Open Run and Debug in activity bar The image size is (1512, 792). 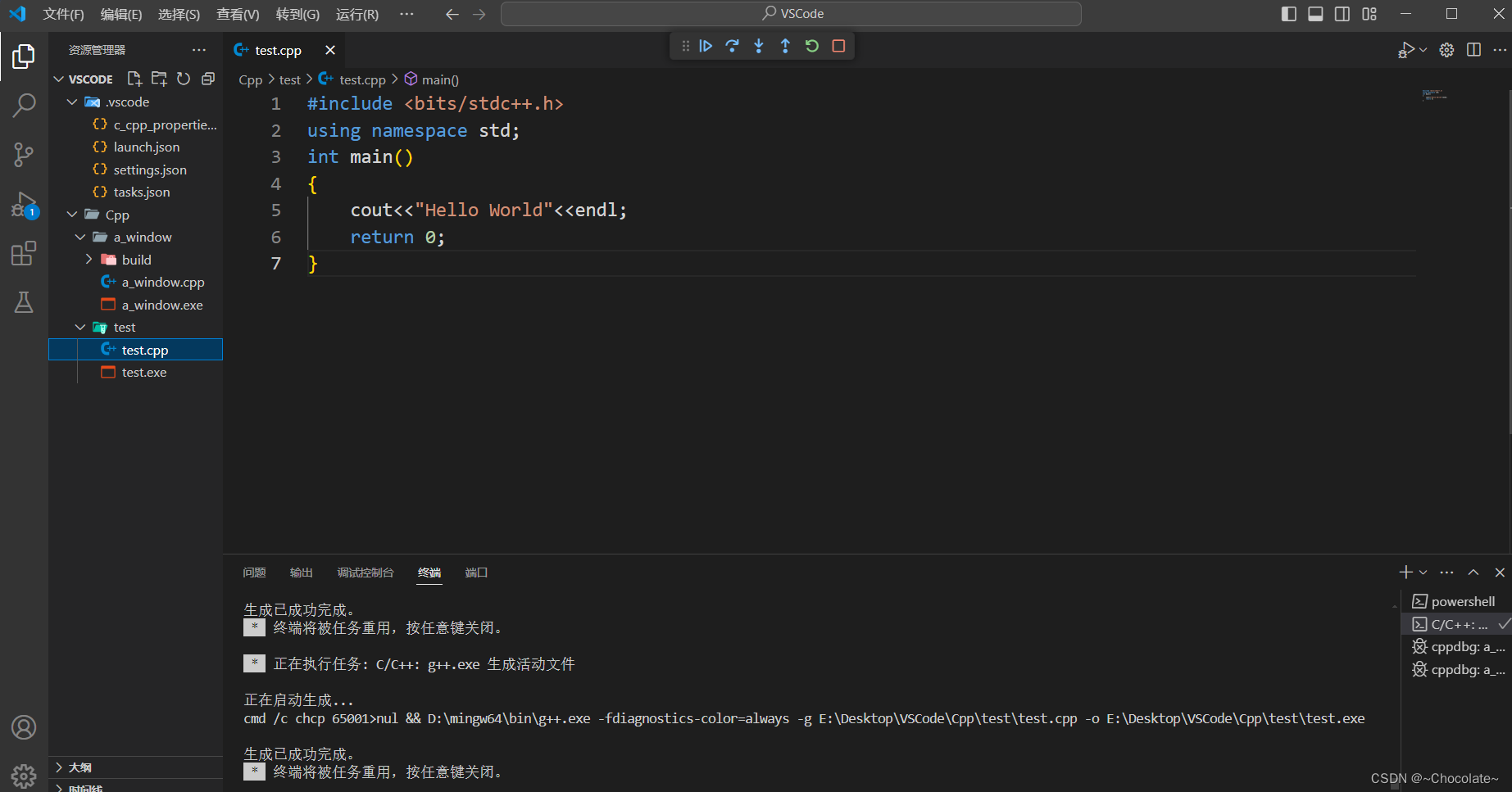24,204
